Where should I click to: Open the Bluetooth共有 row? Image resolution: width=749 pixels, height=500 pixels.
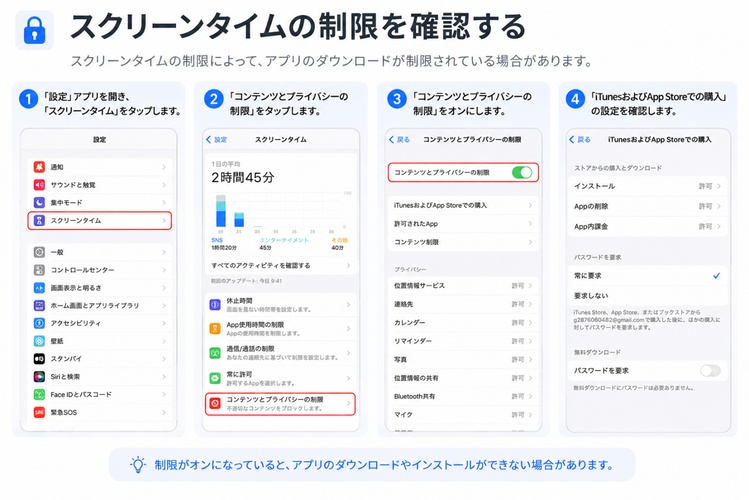pos(462,396)
